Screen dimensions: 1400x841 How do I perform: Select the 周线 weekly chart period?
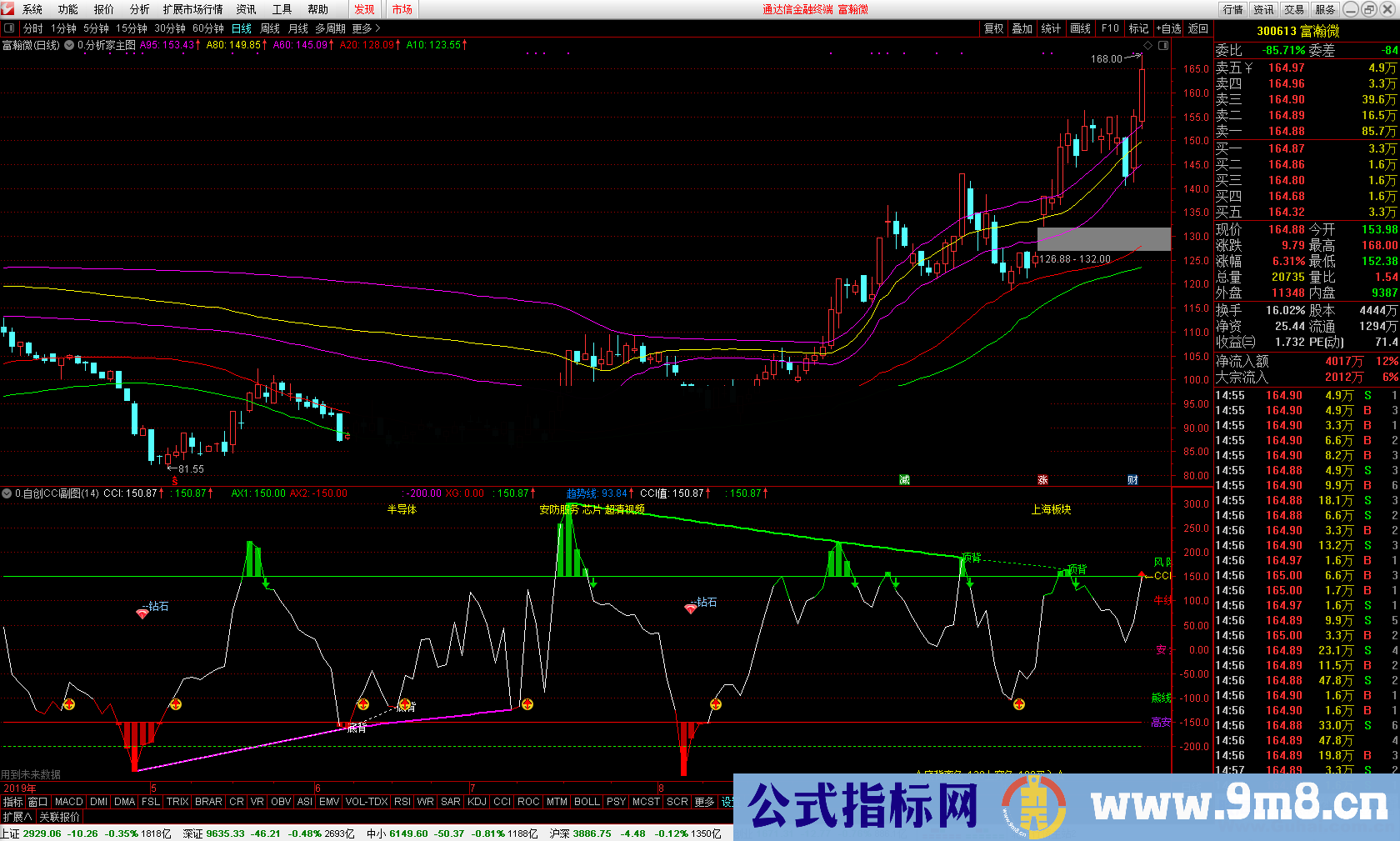coord(270,28)
